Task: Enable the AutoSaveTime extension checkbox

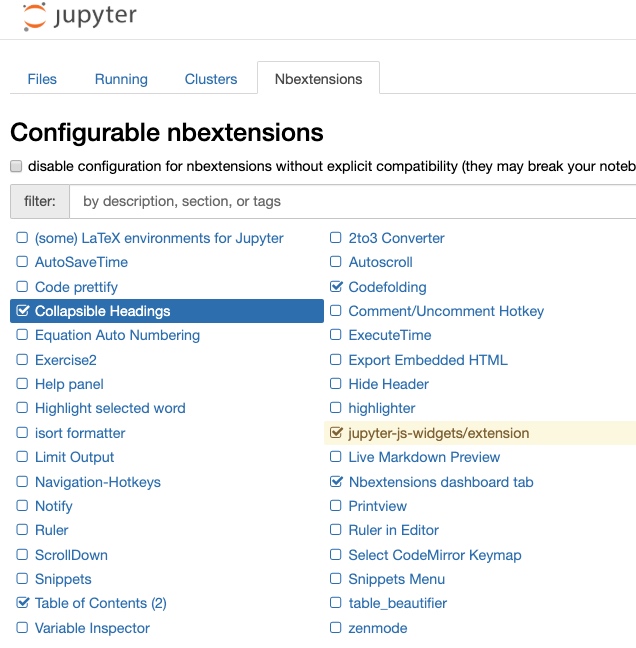Action: (22, 262)
